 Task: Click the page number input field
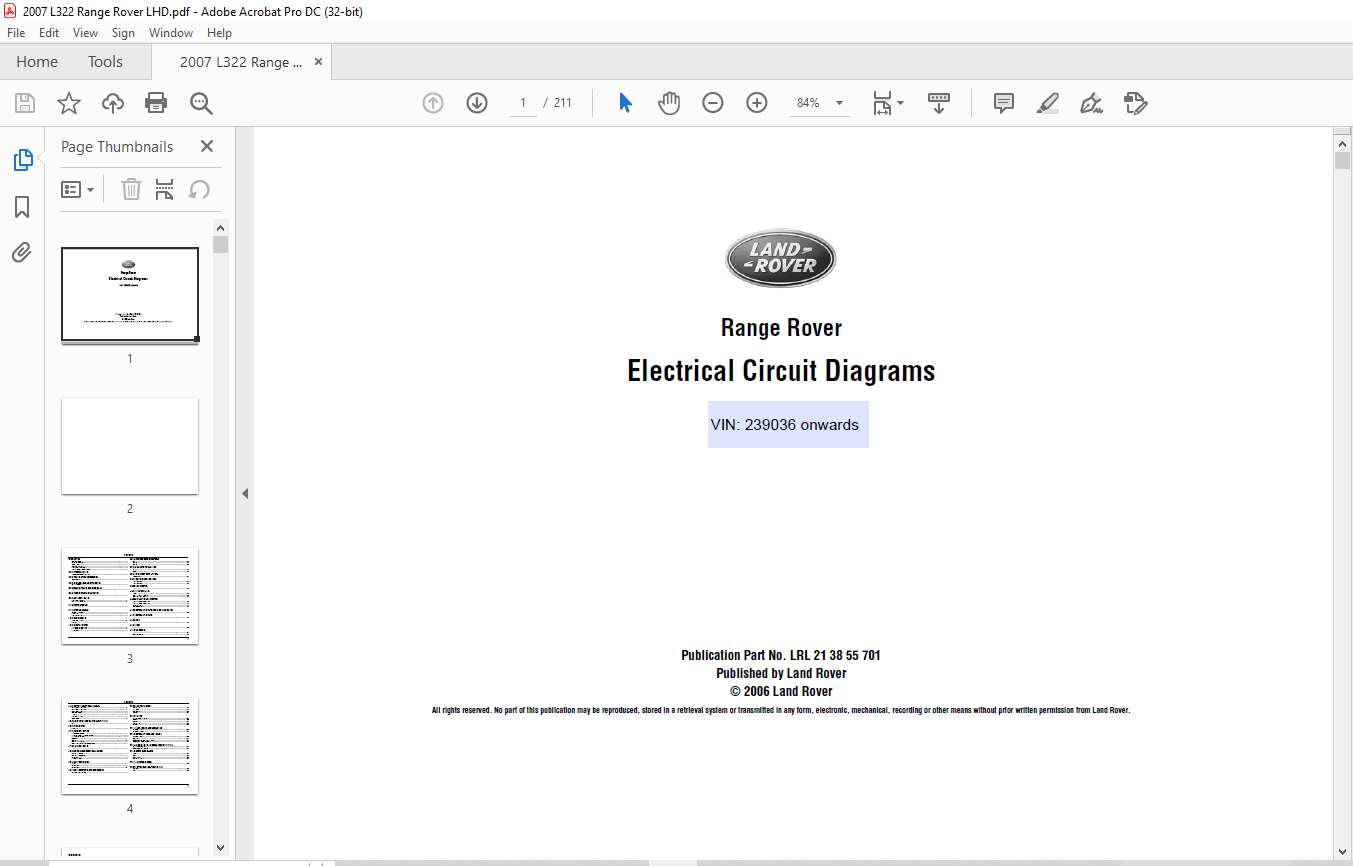[x=523, y=103]
